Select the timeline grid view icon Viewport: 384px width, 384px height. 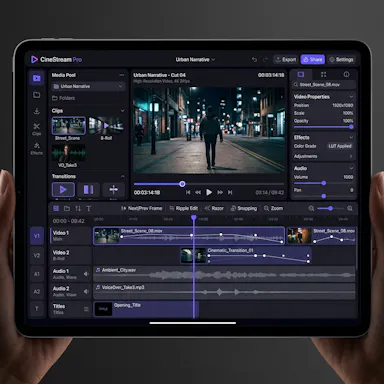tap(56, 208)
